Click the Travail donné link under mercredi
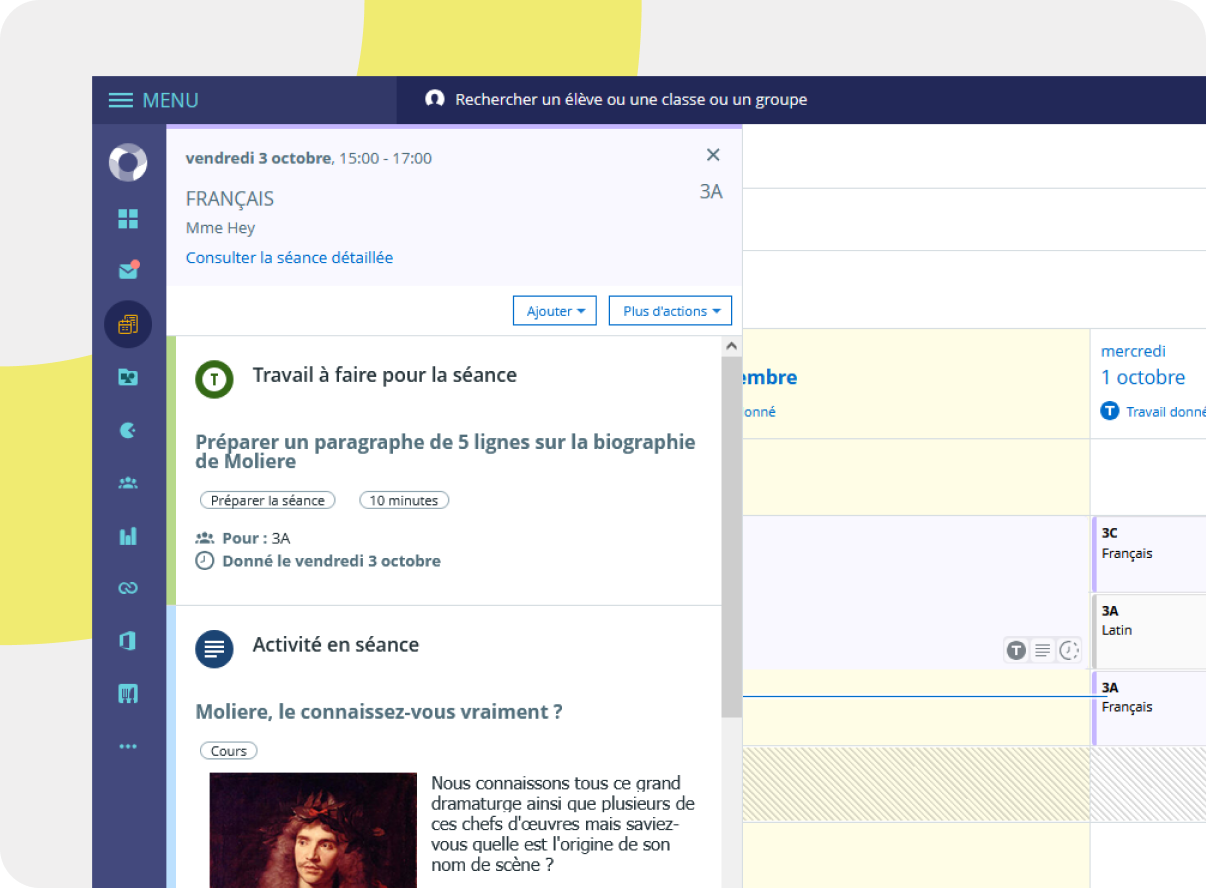This screenshot has width=1206, height=888. tap(1164, 411)
